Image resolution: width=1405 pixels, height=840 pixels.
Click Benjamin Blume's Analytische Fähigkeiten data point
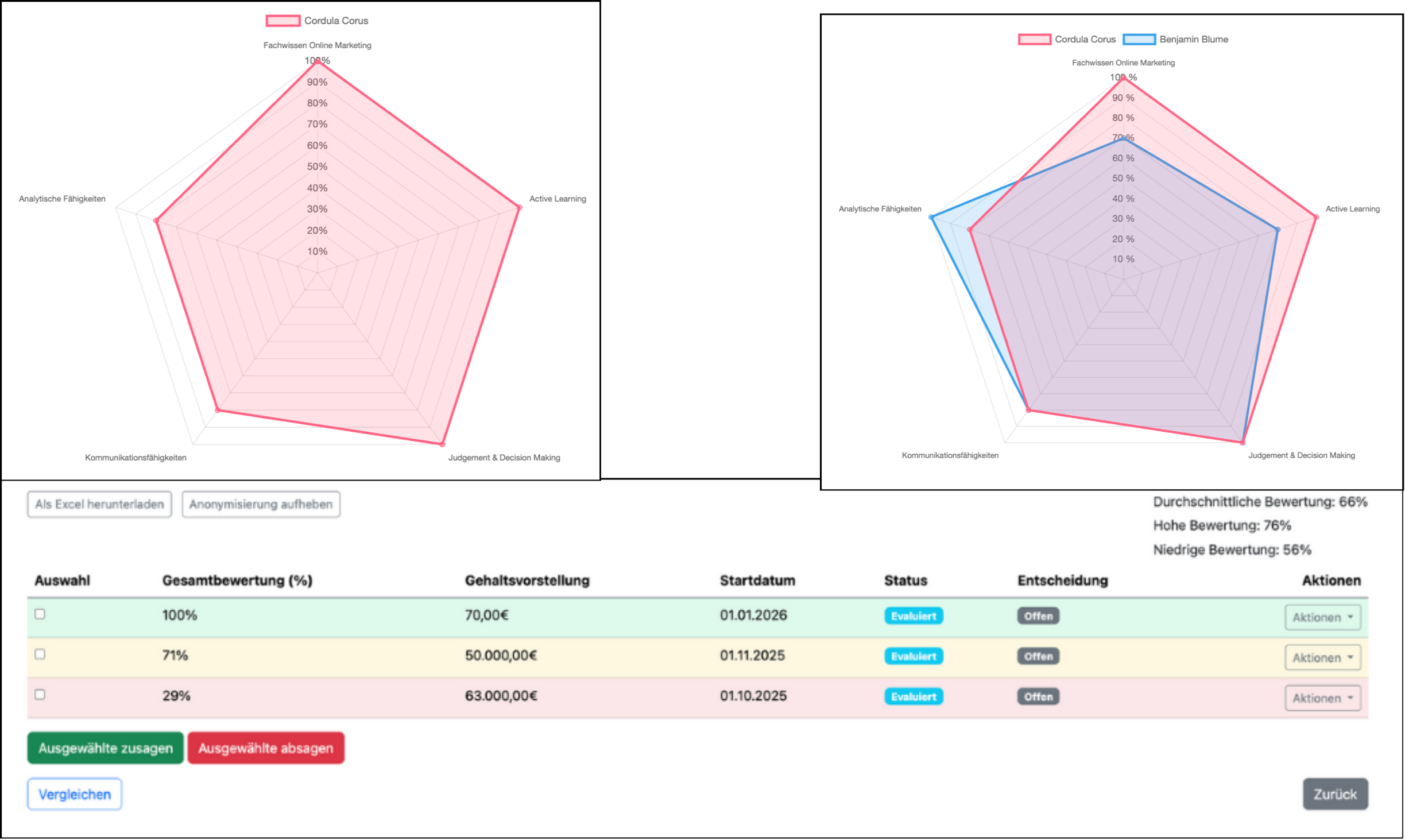point(931,217)
